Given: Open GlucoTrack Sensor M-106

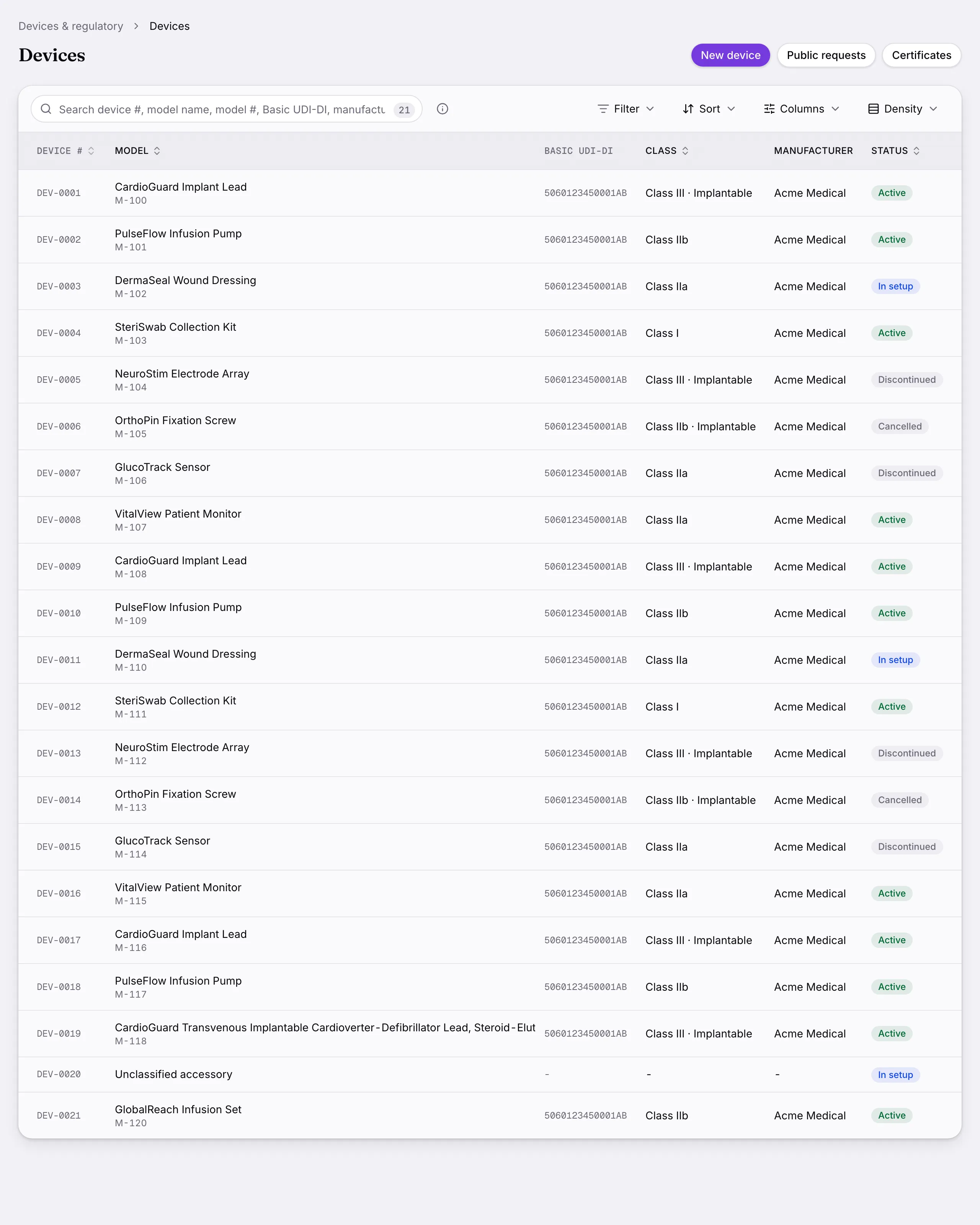Looking at the screenshot, I should click(162, 473).
